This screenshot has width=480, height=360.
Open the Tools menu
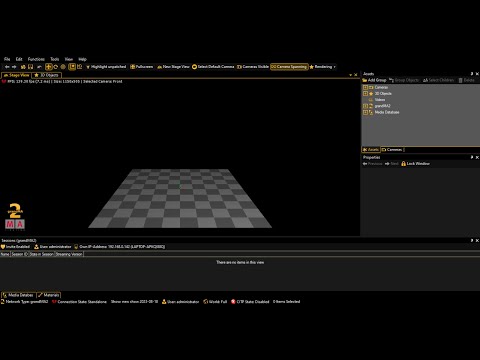point(55,59)
